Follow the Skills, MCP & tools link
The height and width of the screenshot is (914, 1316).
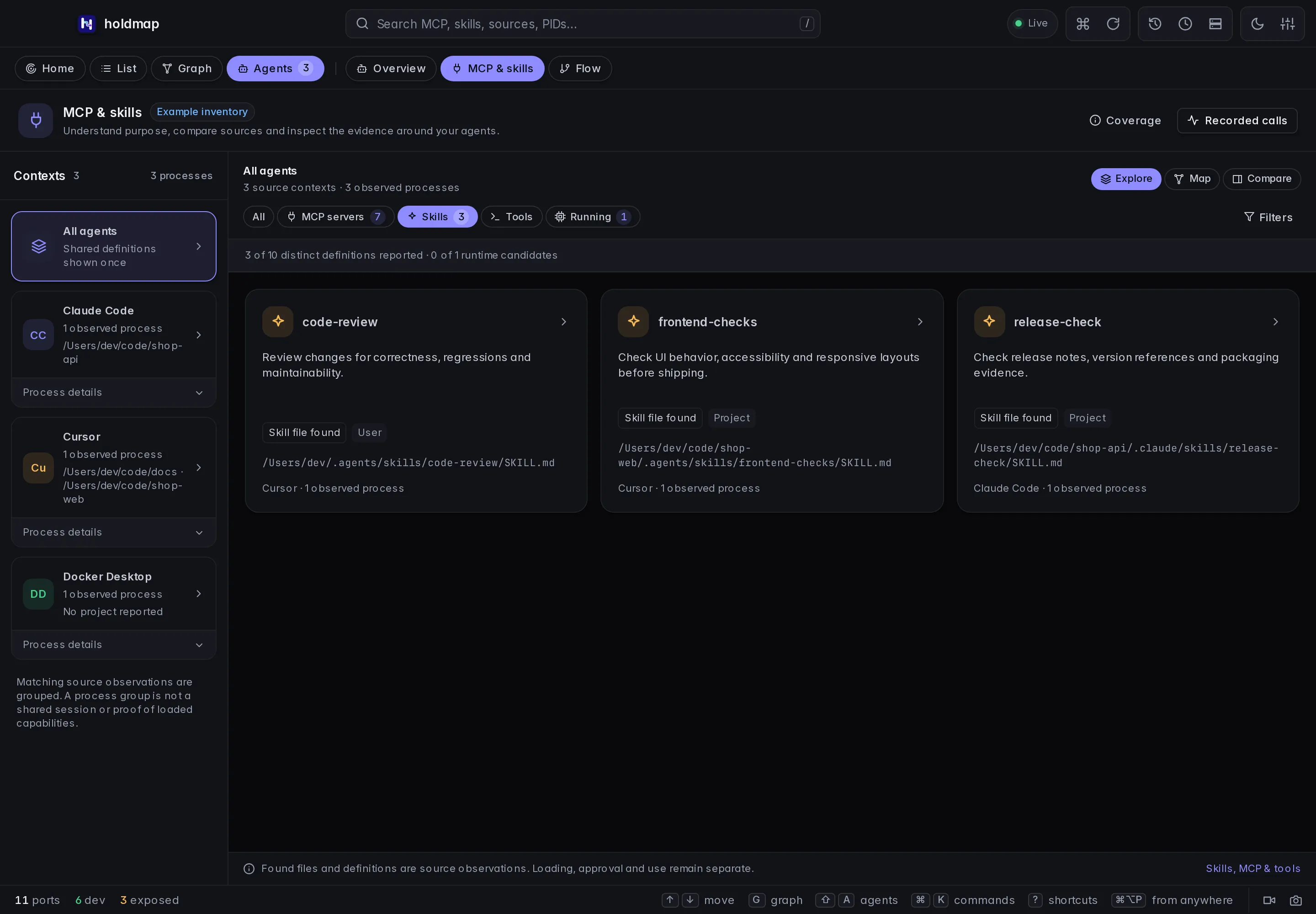coord(1253,868)
